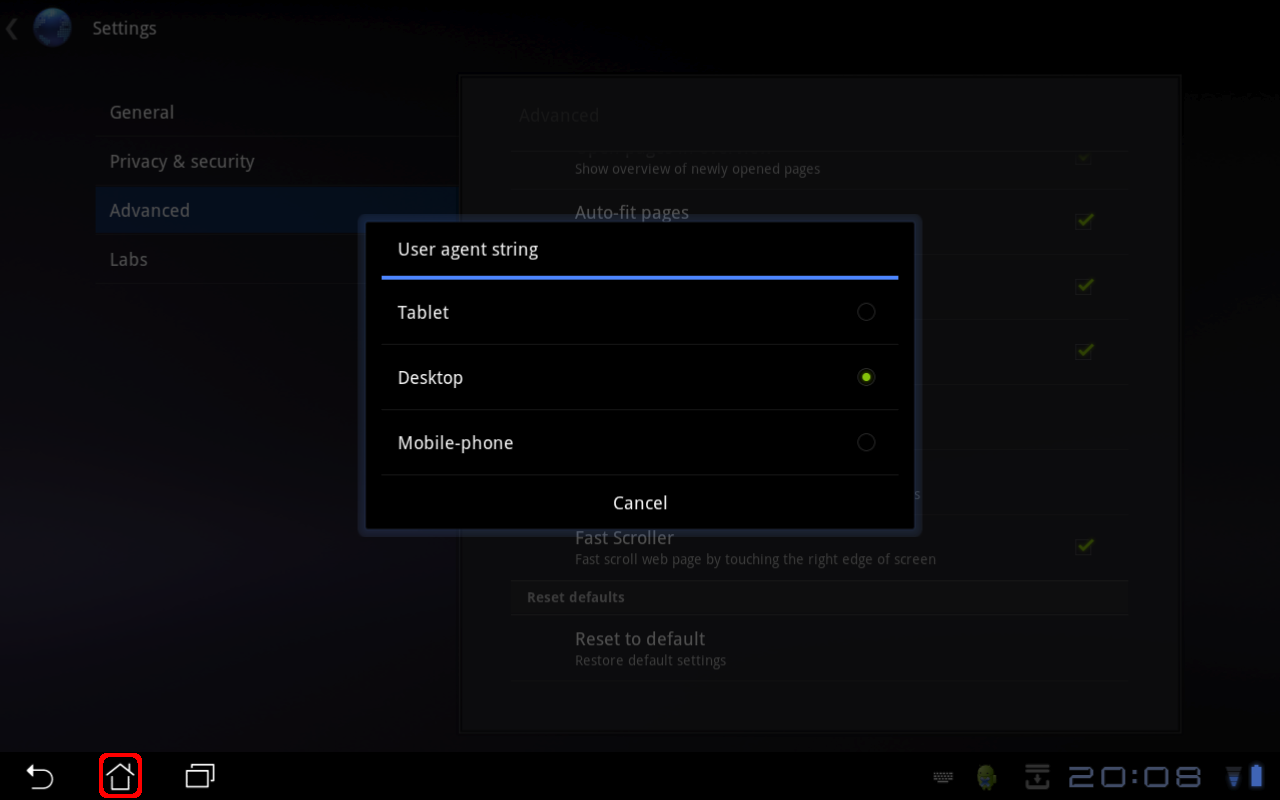Tap the browser globe icon beside Settings
This screenshot has width=1280, height=800.
click(x=52, y=28)
